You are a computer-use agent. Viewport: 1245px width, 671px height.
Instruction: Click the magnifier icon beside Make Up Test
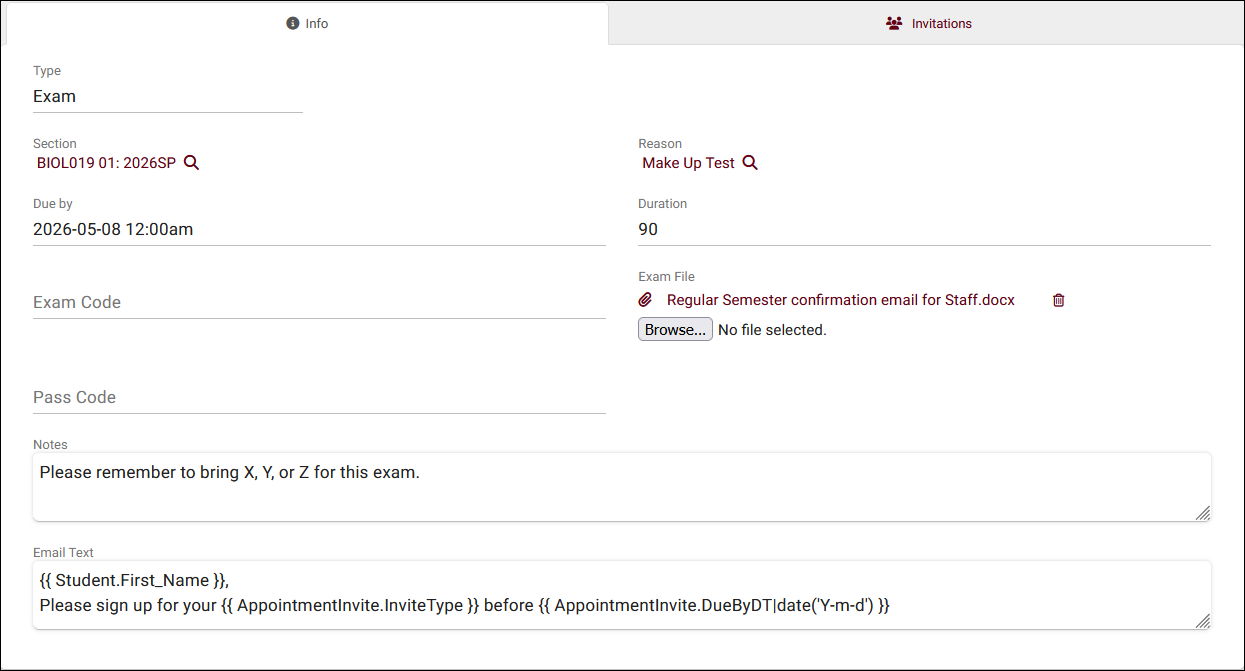click(750, 163)
